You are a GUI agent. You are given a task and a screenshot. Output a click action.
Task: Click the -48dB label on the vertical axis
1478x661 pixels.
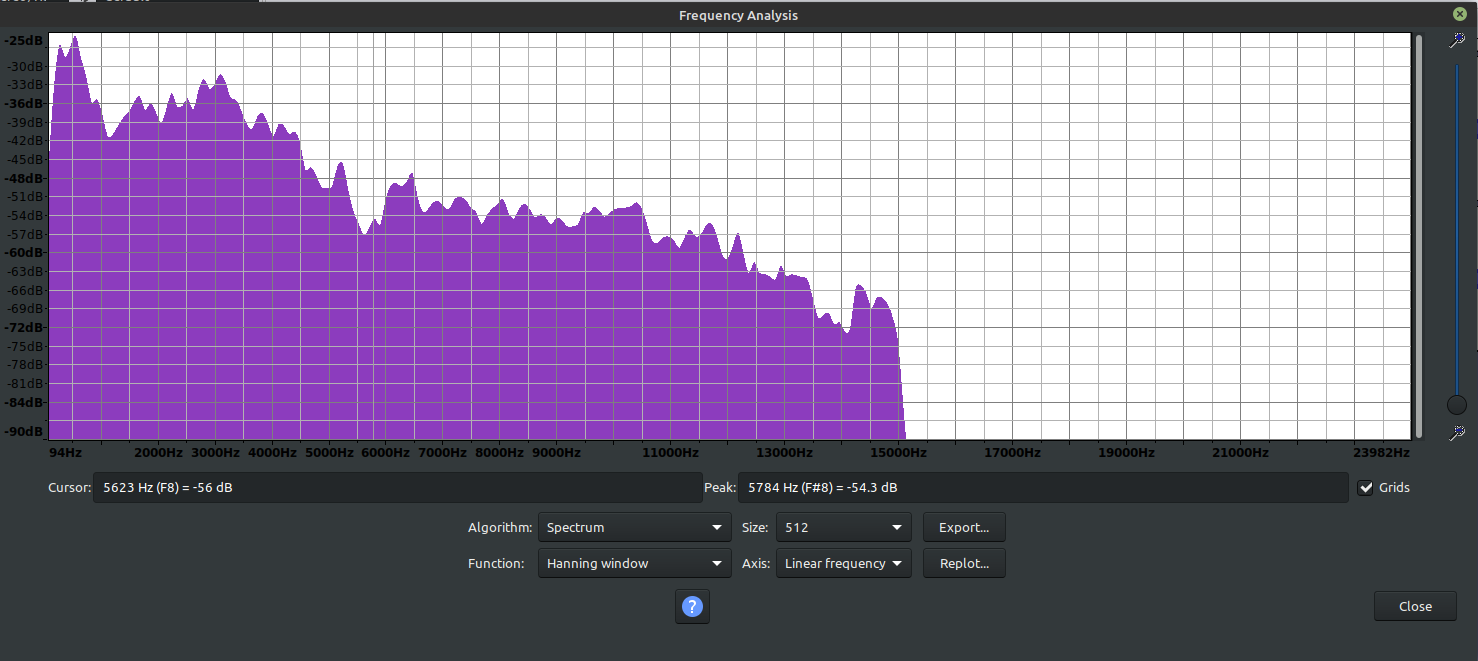tap(24, 178)
